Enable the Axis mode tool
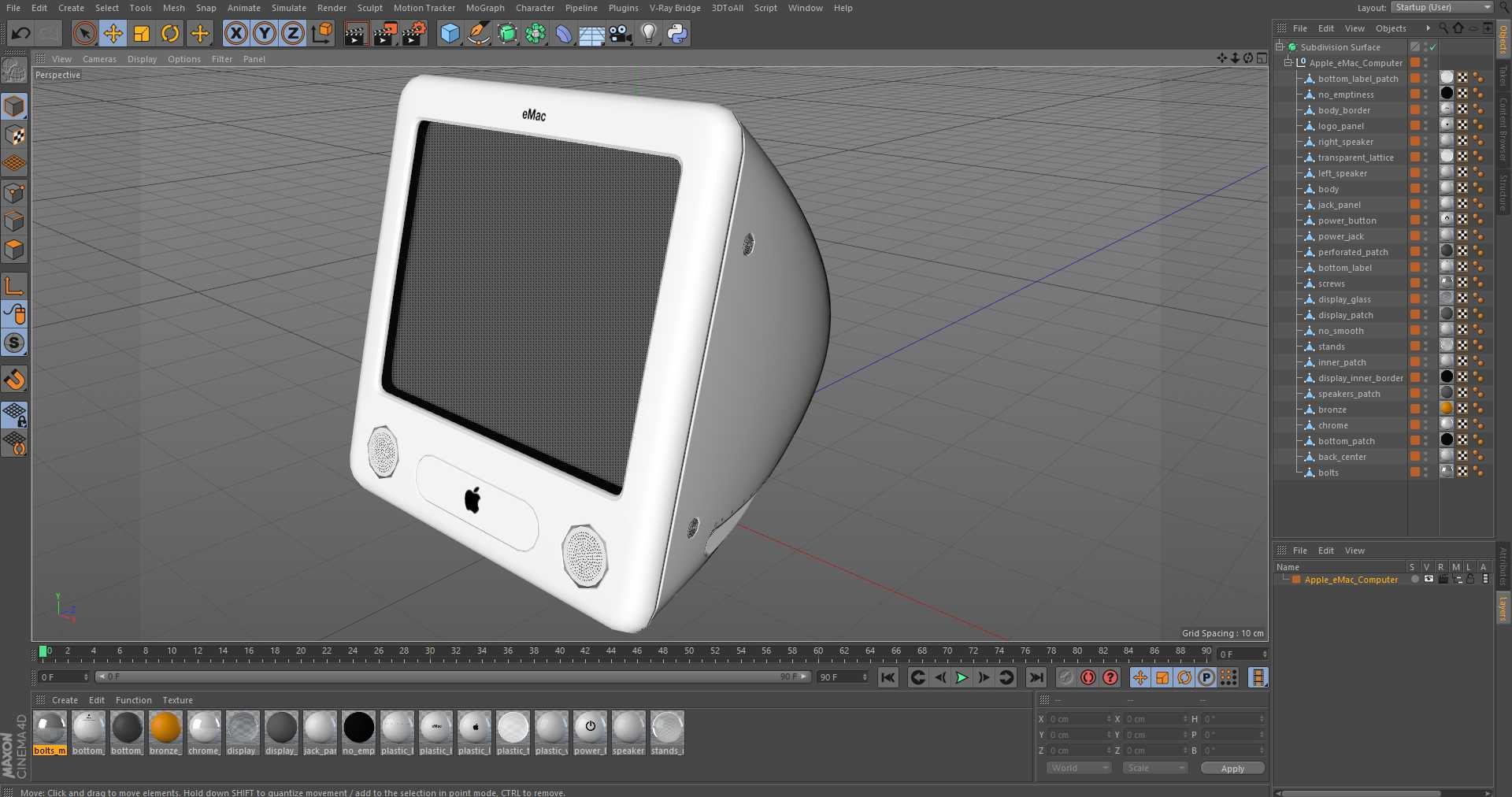Screen dimensions: 1512x797 pos(14,285)
